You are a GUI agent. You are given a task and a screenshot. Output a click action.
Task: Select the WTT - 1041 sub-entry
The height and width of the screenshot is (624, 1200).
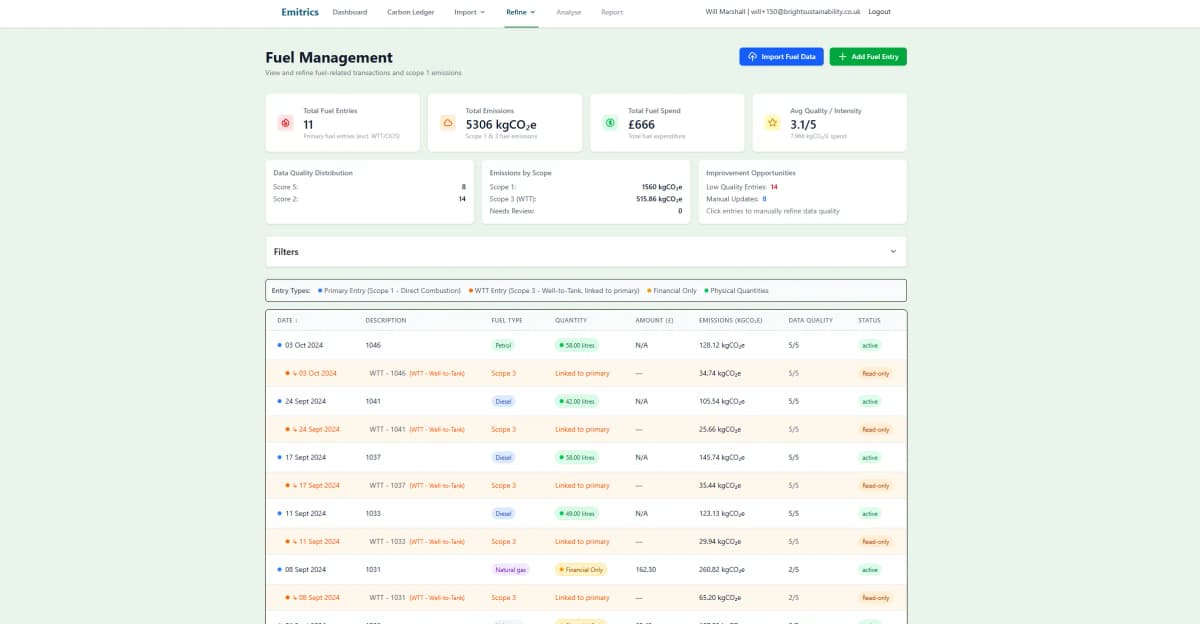586,429
